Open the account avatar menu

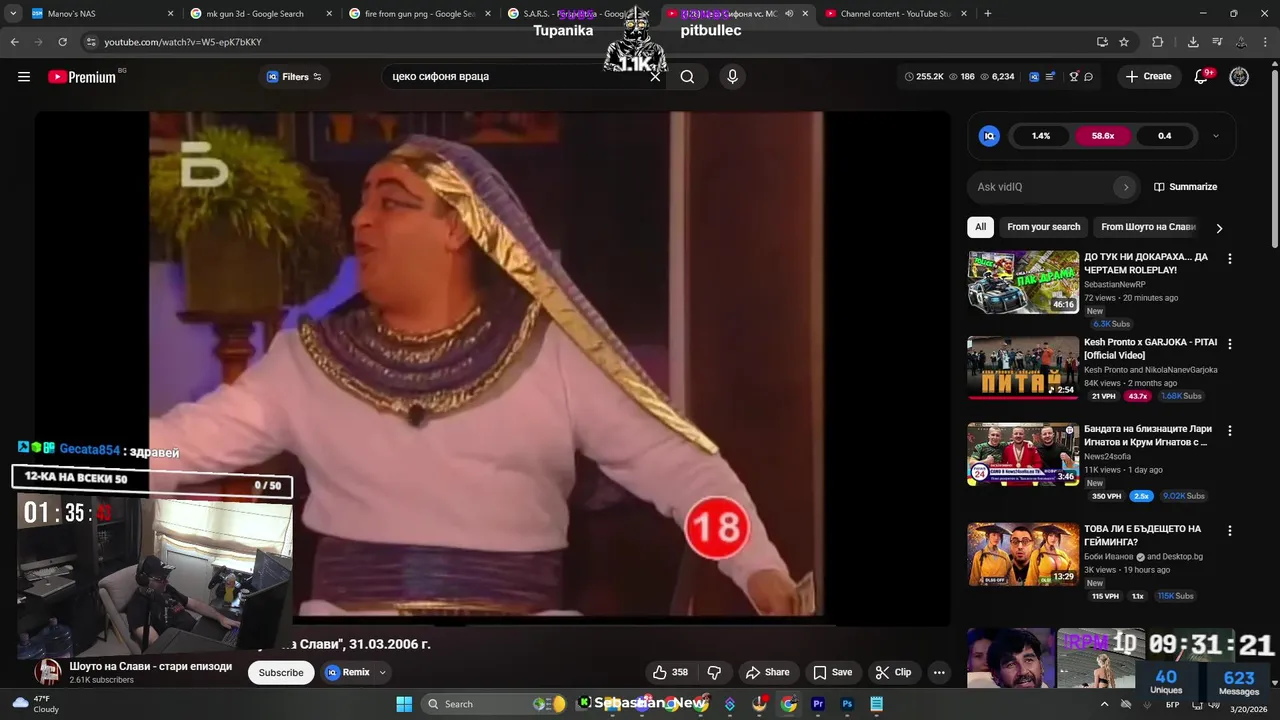coord(1239,77)
